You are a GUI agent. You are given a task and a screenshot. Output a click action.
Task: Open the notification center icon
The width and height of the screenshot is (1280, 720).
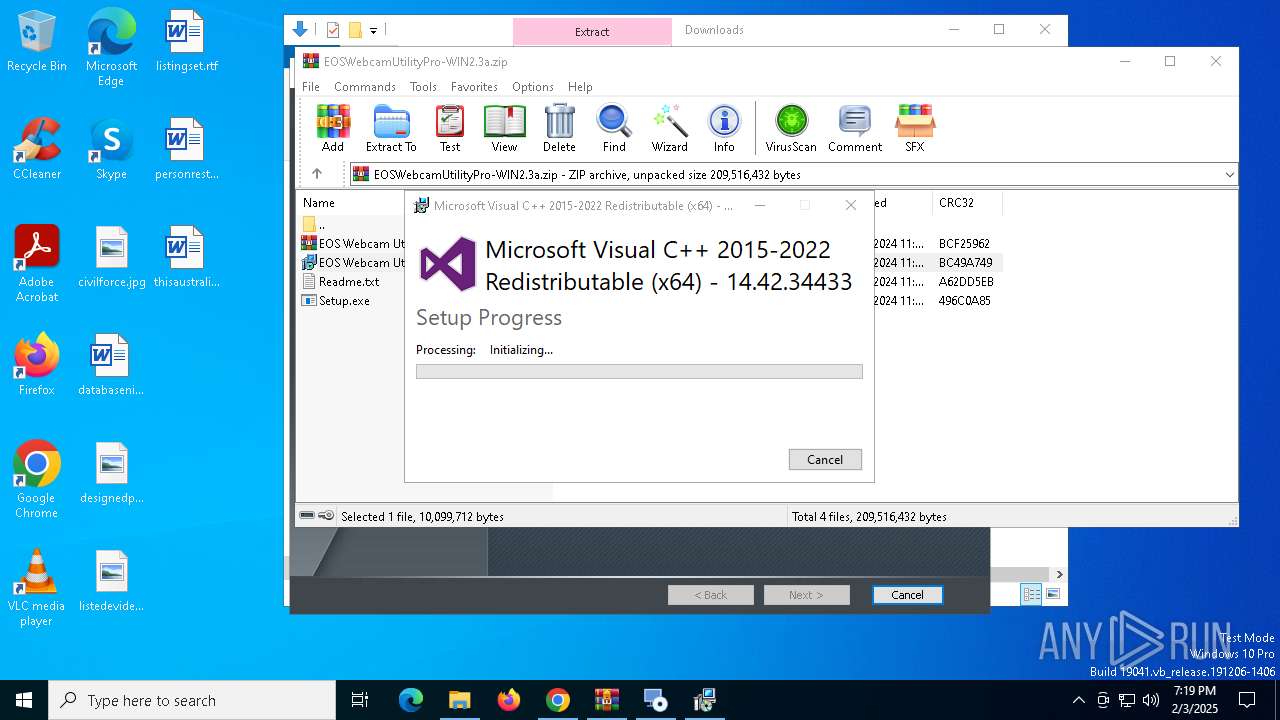click(x=1247, y=700)
